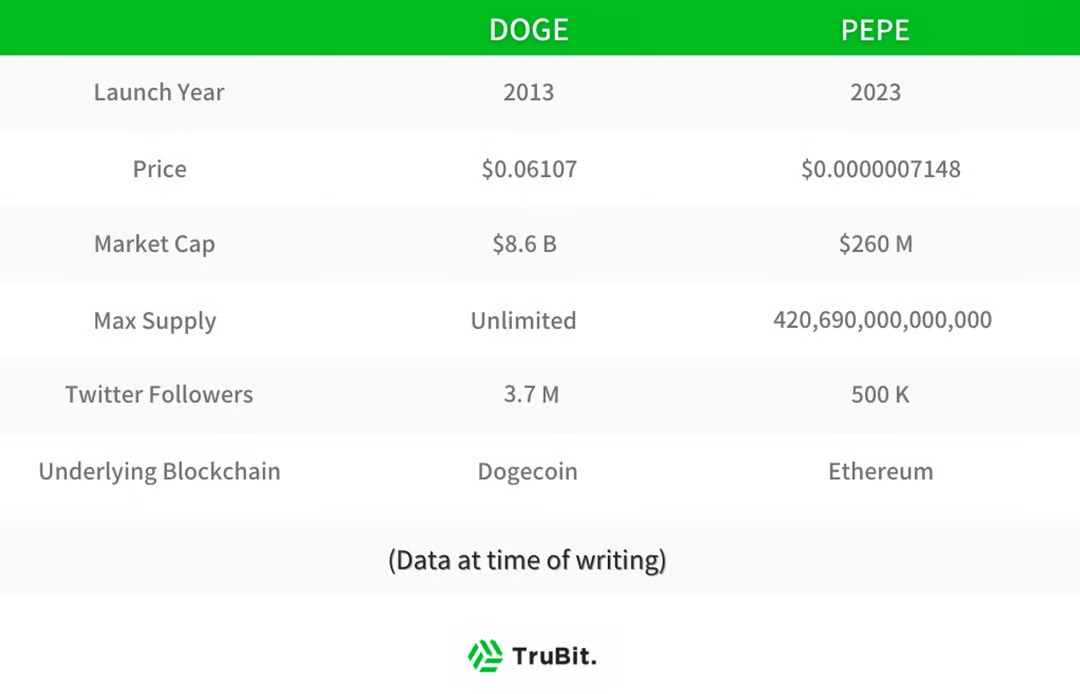Click the Underlying Blockchain row label

(x=159, y=472)
